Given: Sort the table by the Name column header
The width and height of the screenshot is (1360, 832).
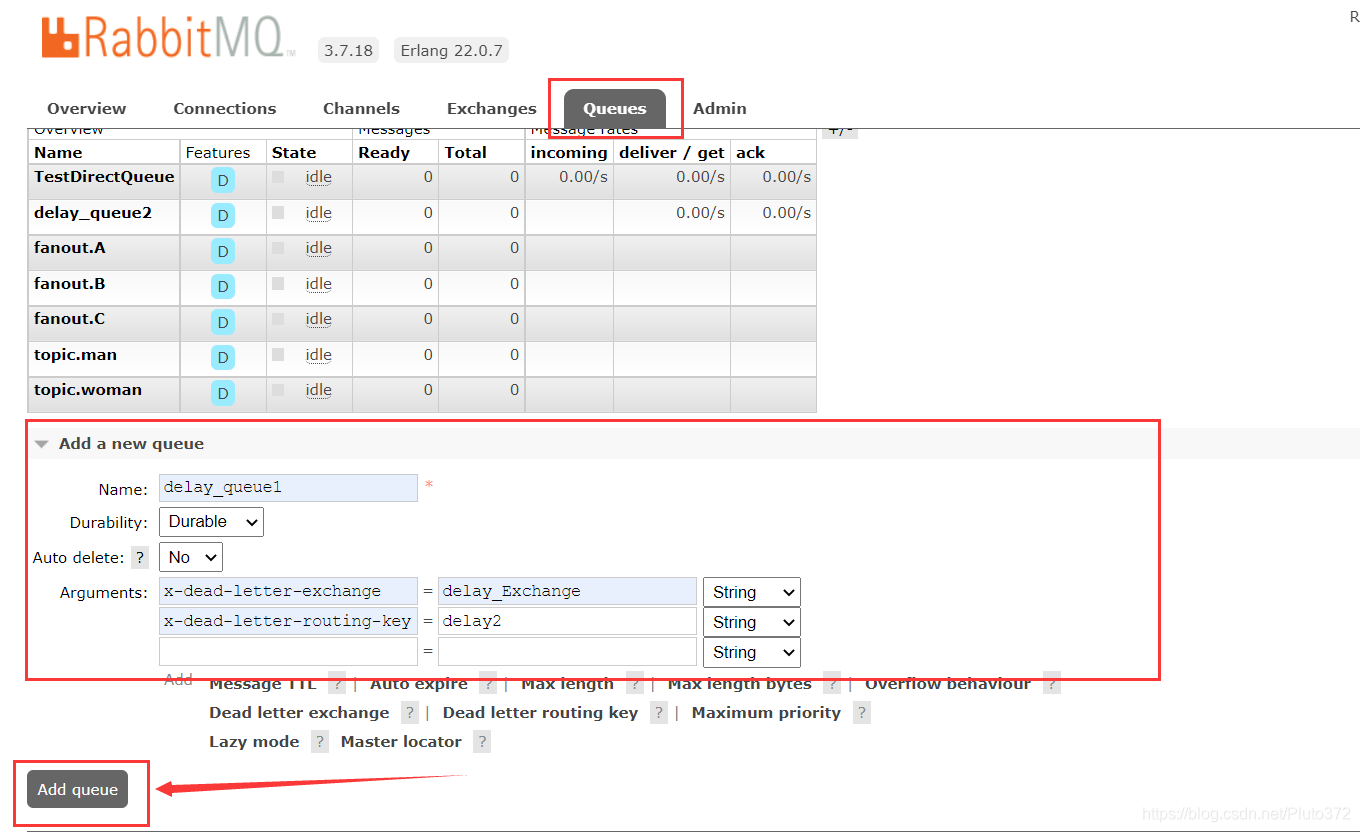Looking at the screenshot, I should click(x=58, y=153).
